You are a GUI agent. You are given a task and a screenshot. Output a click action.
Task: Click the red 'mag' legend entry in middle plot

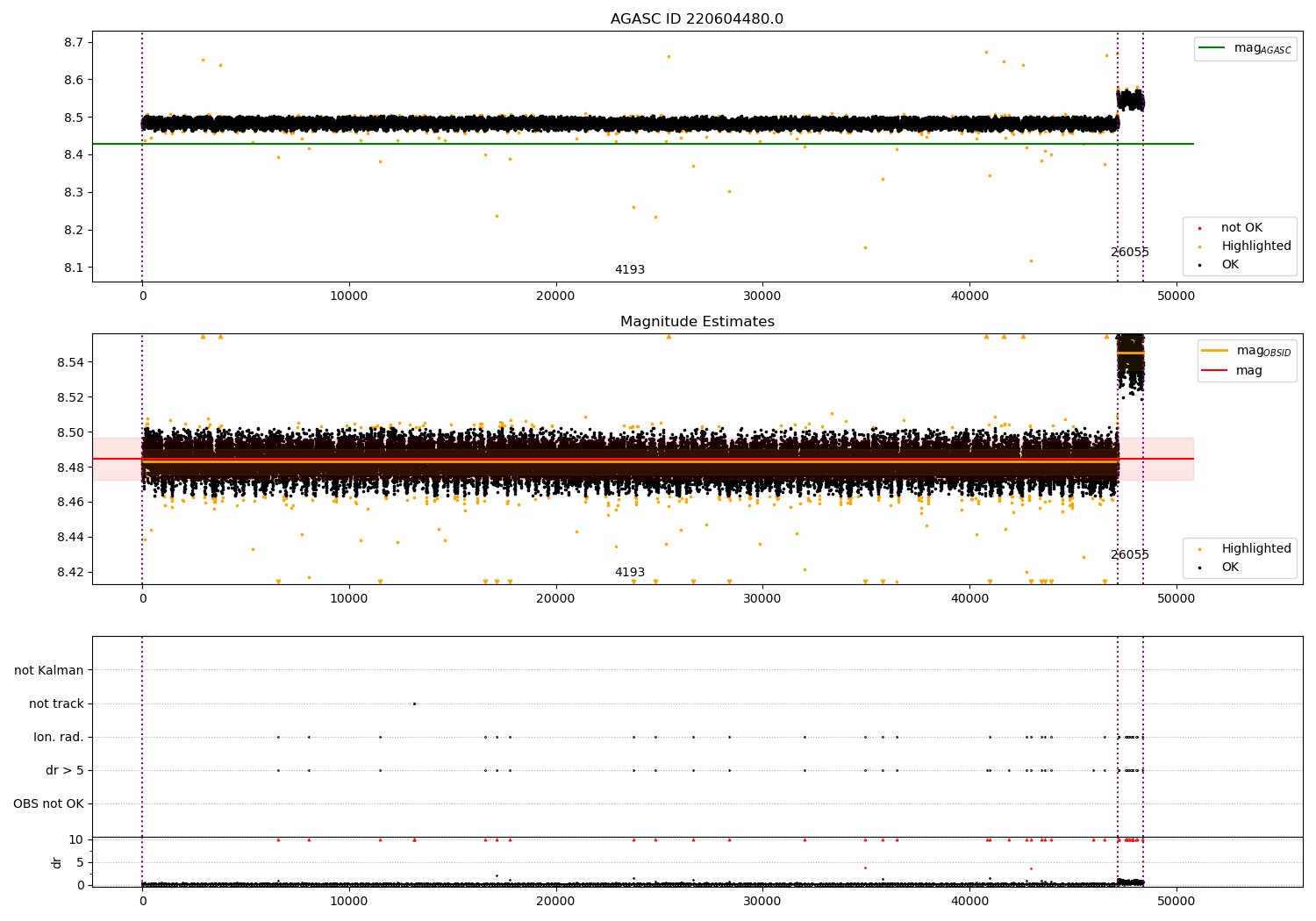coord(1233,371)
